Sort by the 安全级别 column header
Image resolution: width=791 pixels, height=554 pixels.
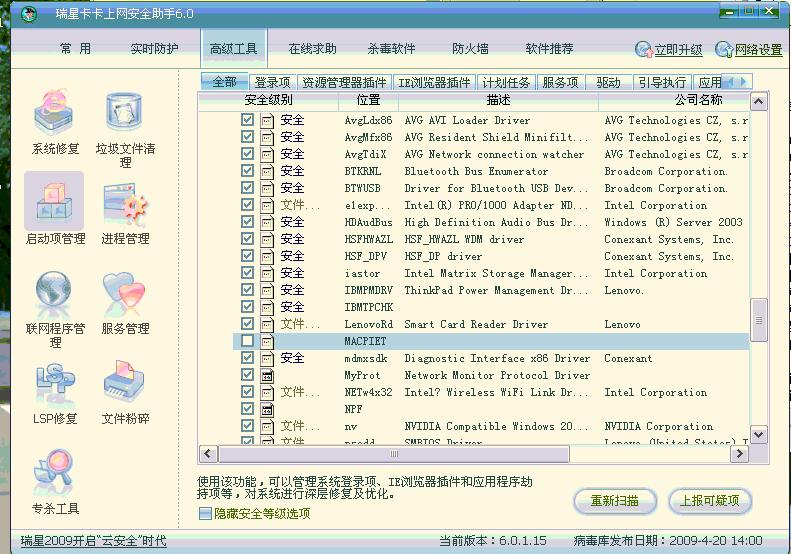pyautogui.click(x=268, y=100)
